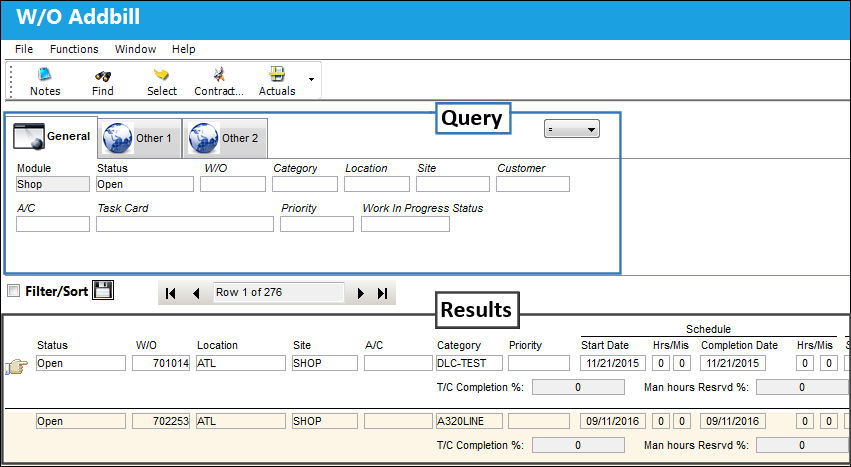
Task: Click Open status in row 702253
Action: coord(81,421)
